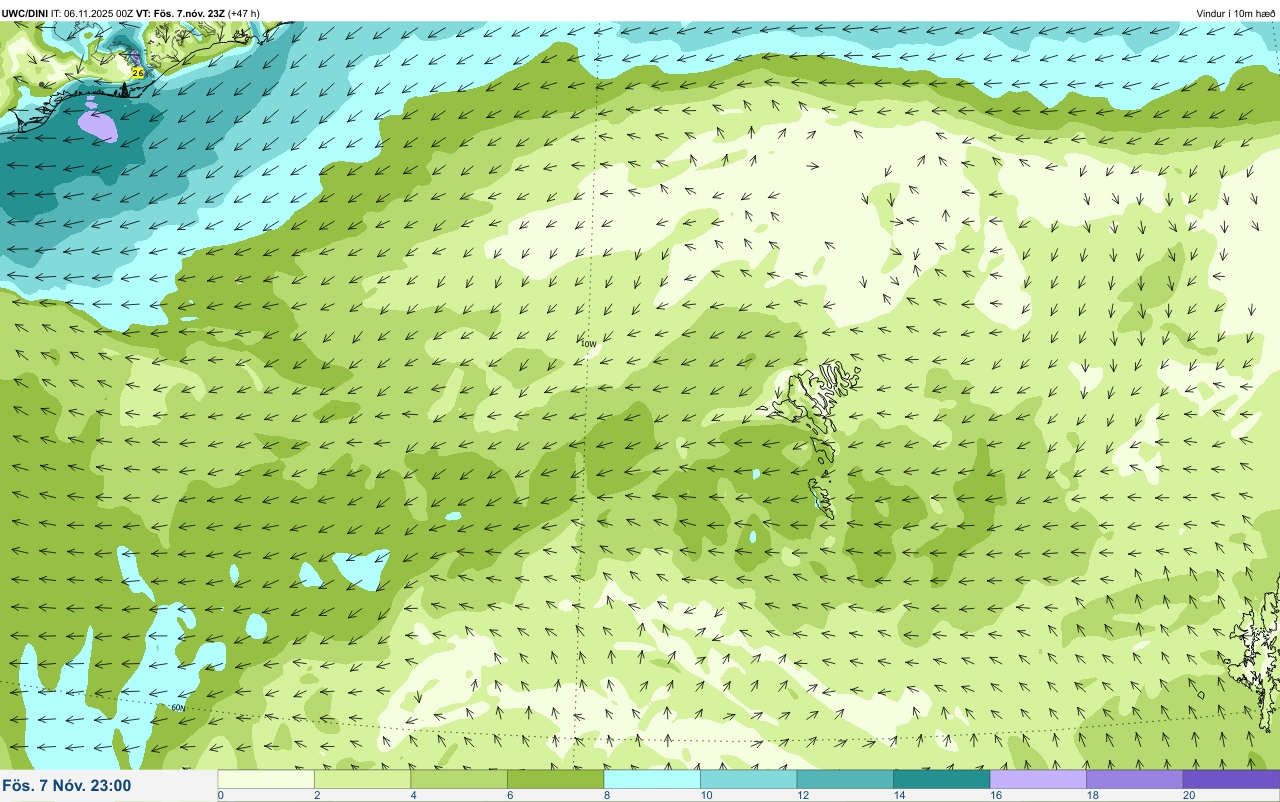Click the "Vindur í 10m hæð" title
This screenshot has height=802, width=1280.
click(1236, 13)
